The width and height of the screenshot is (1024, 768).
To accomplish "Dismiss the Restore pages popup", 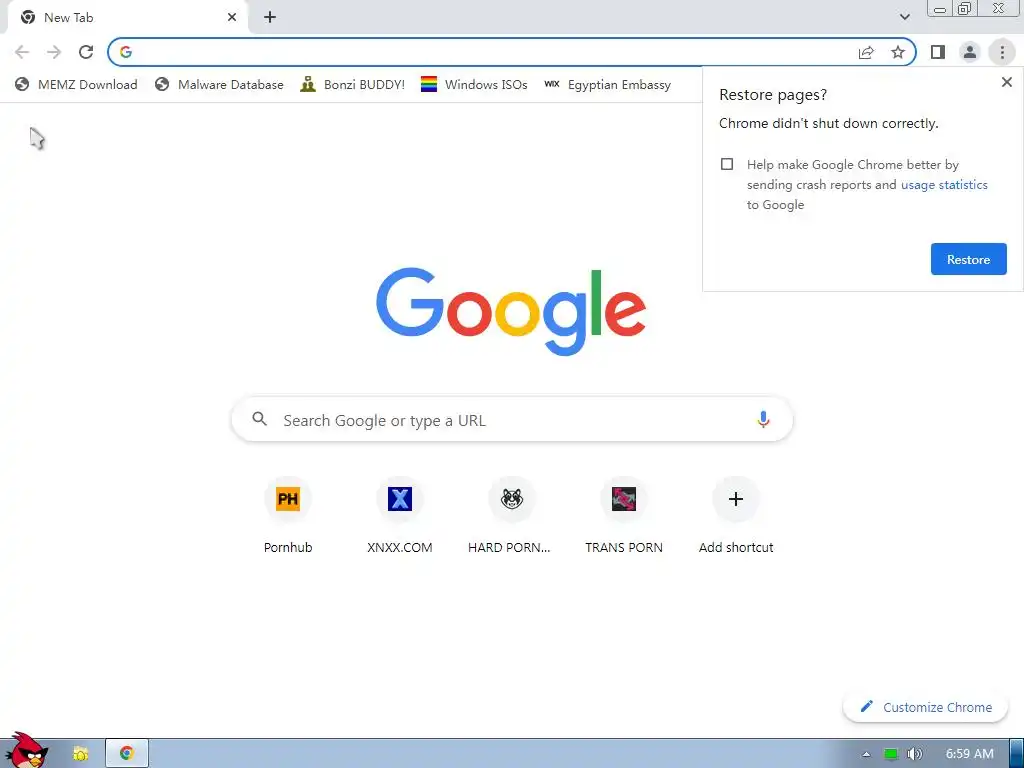I will click(x=1006, y=82).
